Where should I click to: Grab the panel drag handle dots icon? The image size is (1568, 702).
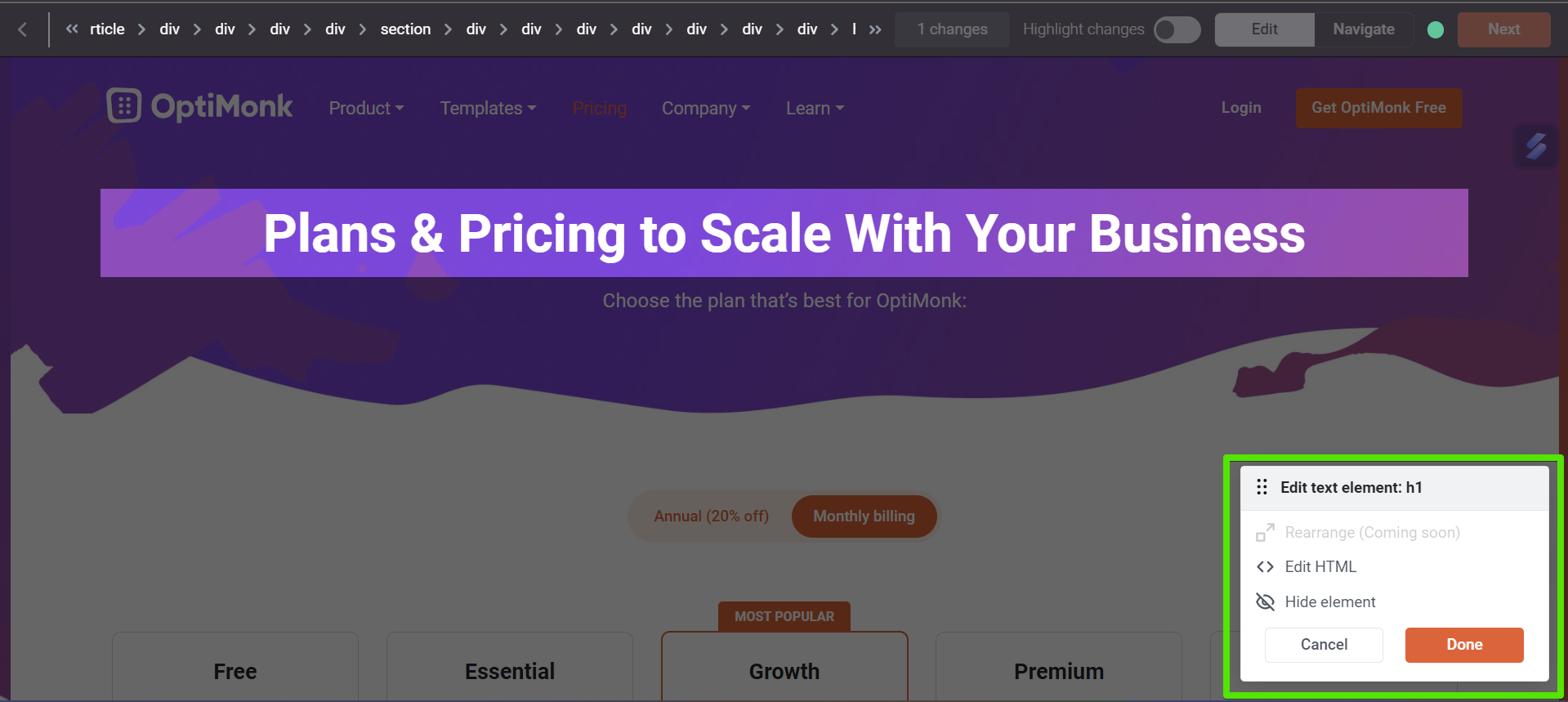click(1262, 487)
